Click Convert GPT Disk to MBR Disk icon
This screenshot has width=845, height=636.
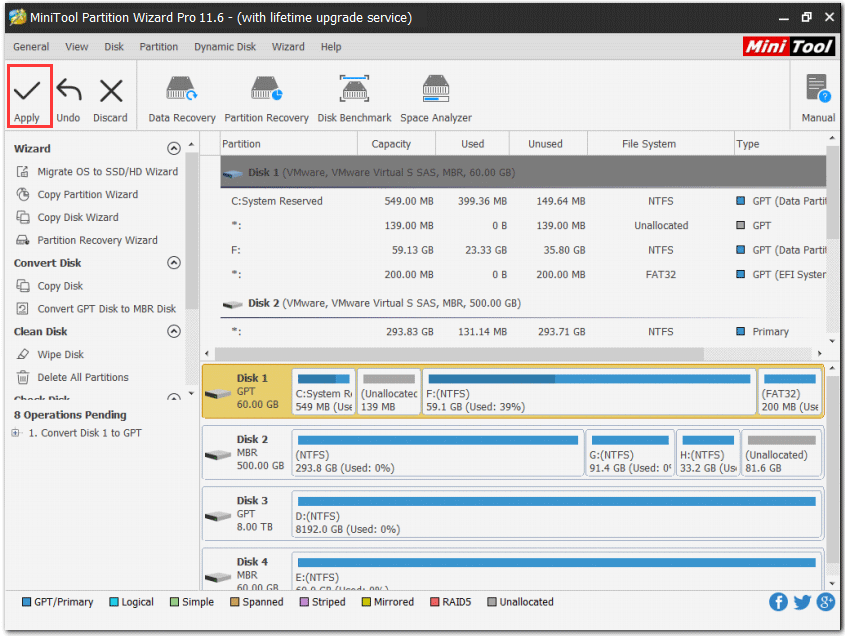[22, 309]
